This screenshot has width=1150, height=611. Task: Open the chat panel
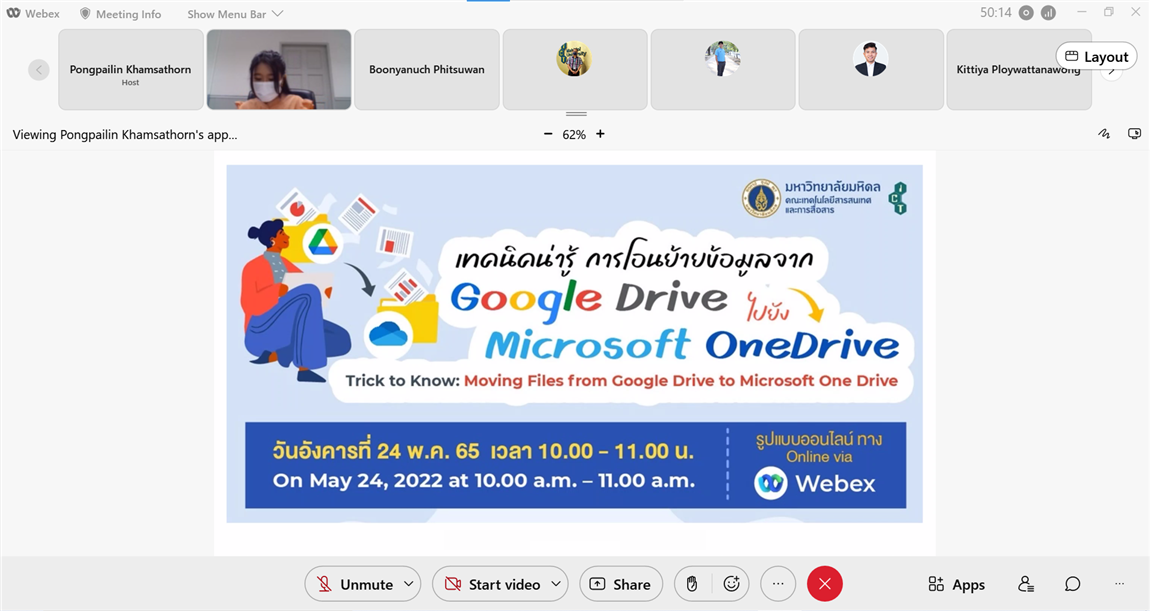tap(1072, 584)
